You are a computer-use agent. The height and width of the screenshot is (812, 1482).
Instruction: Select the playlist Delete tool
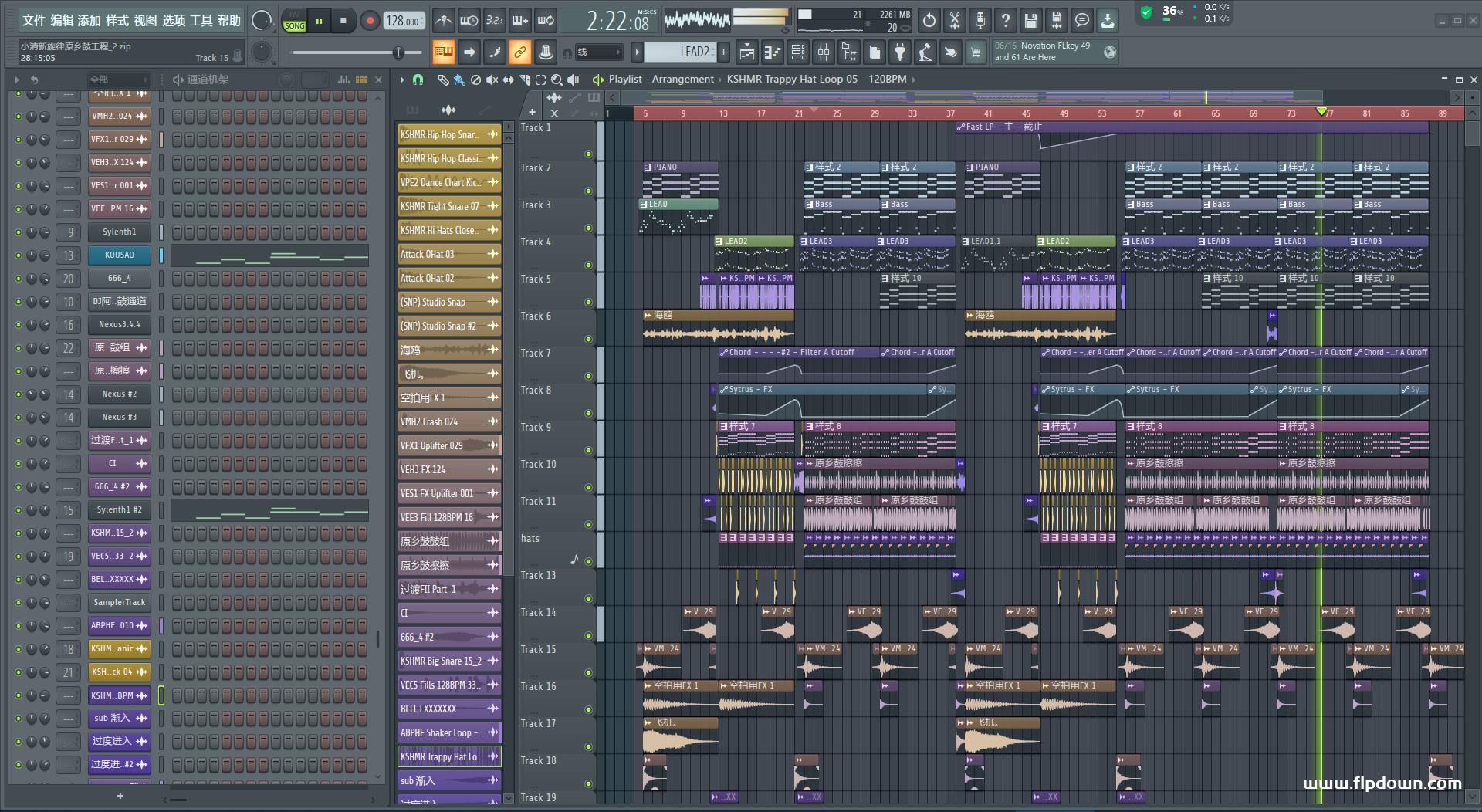pos(476,80)
